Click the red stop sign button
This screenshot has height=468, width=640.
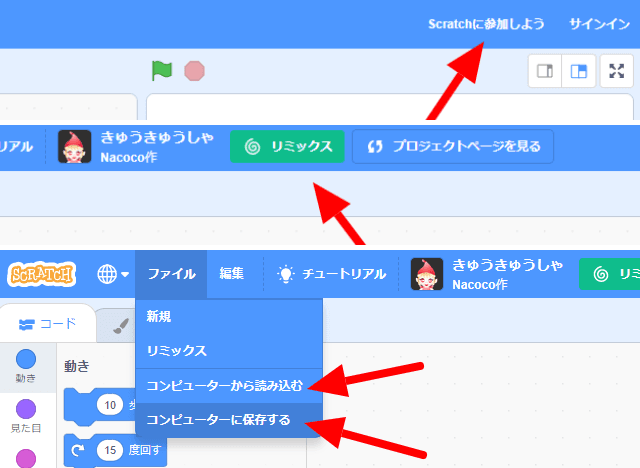click(x=194, y=71)
